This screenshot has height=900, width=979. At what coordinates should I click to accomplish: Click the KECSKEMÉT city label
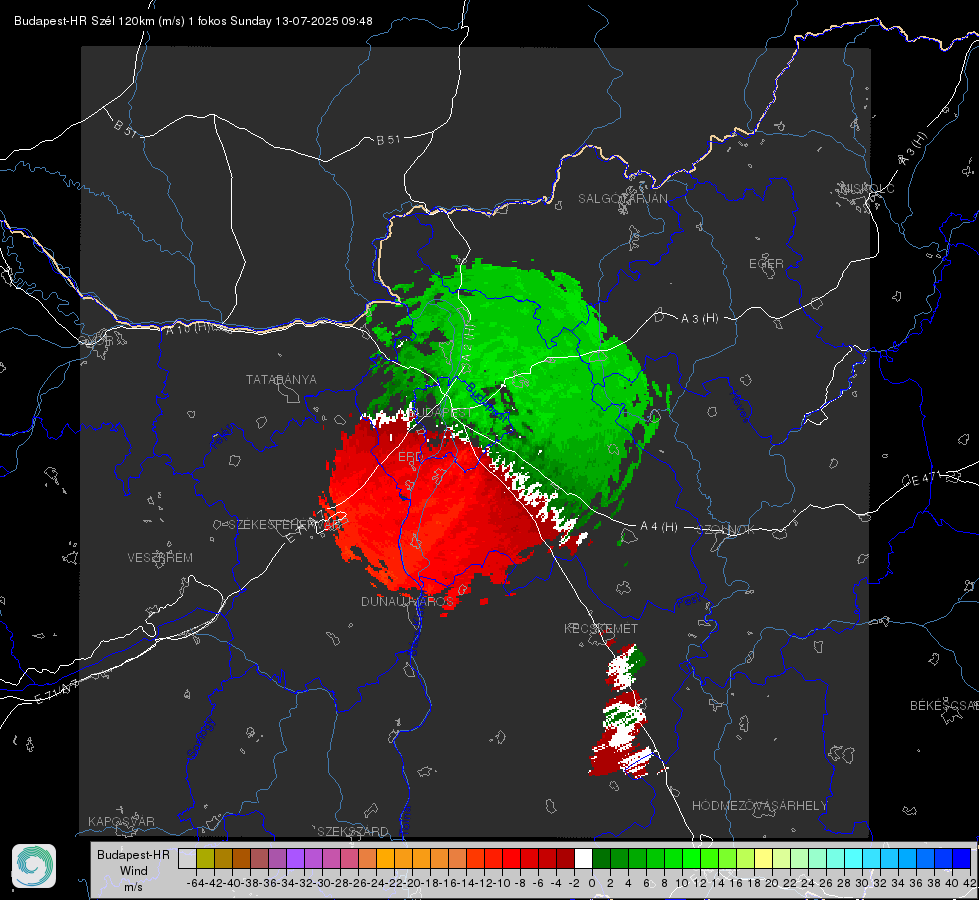(x=601, y=628)
